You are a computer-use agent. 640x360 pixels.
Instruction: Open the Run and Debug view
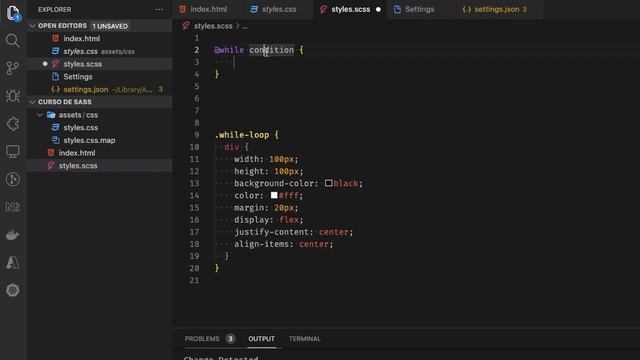[13, 96]
